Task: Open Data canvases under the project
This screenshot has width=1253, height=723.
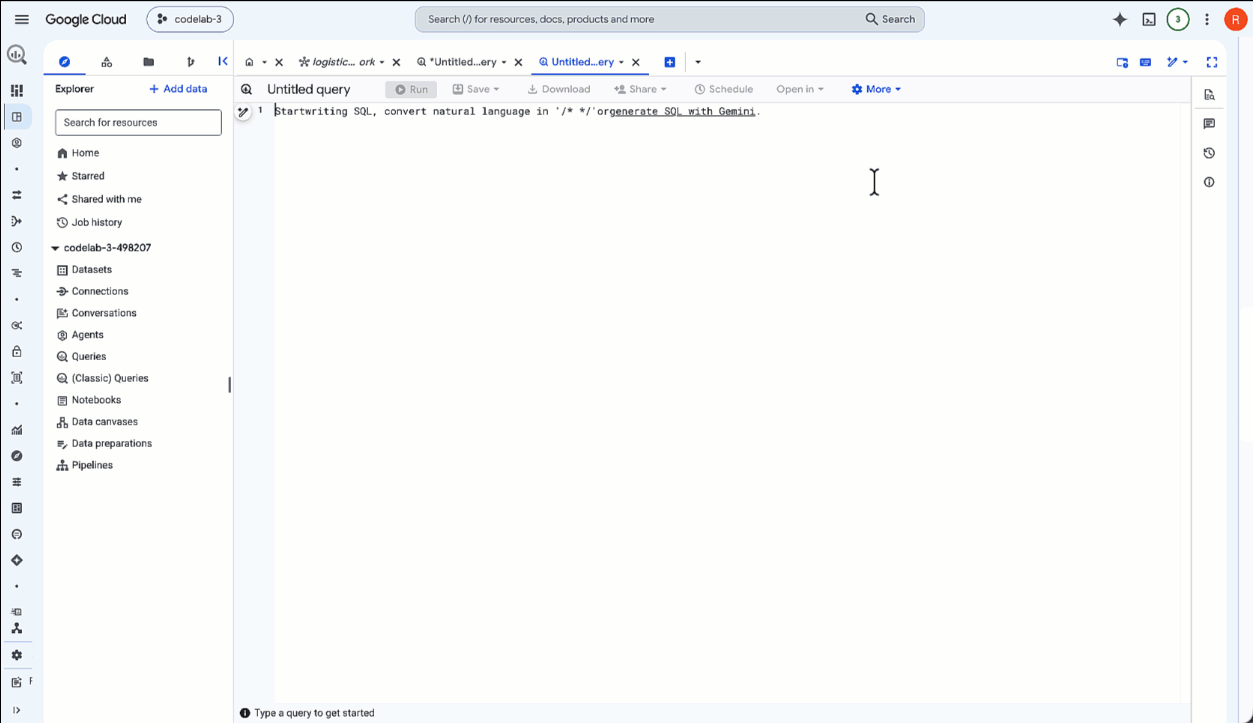Action: [x=97, y=422]
